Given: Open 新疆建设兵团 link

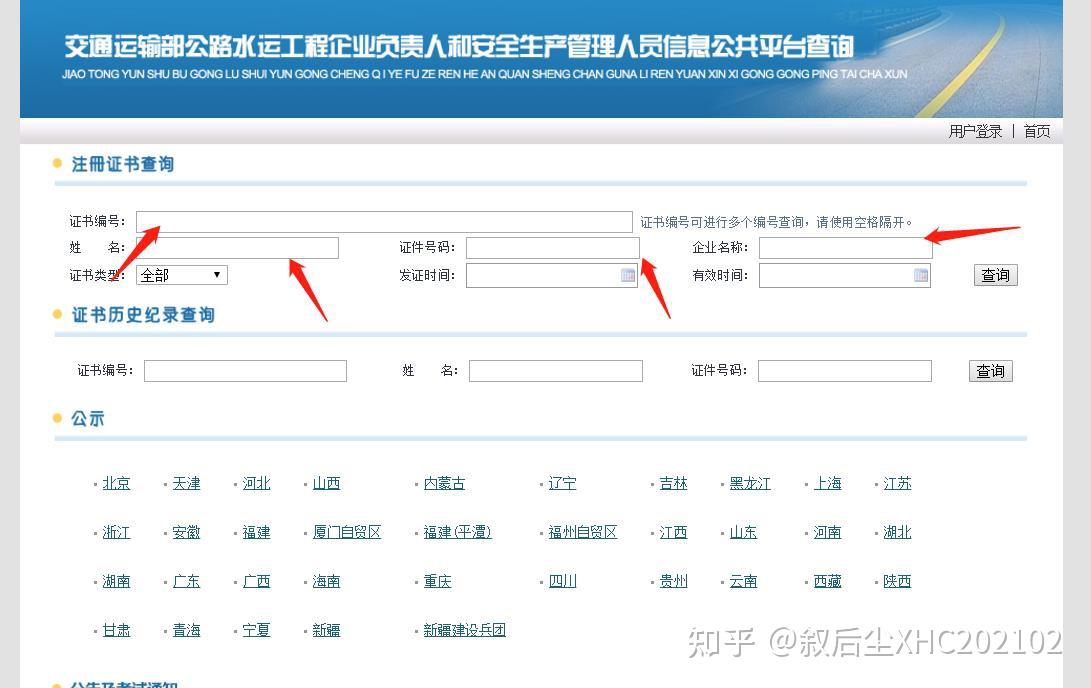Looking at the screenshot, I should coord(464,630).
